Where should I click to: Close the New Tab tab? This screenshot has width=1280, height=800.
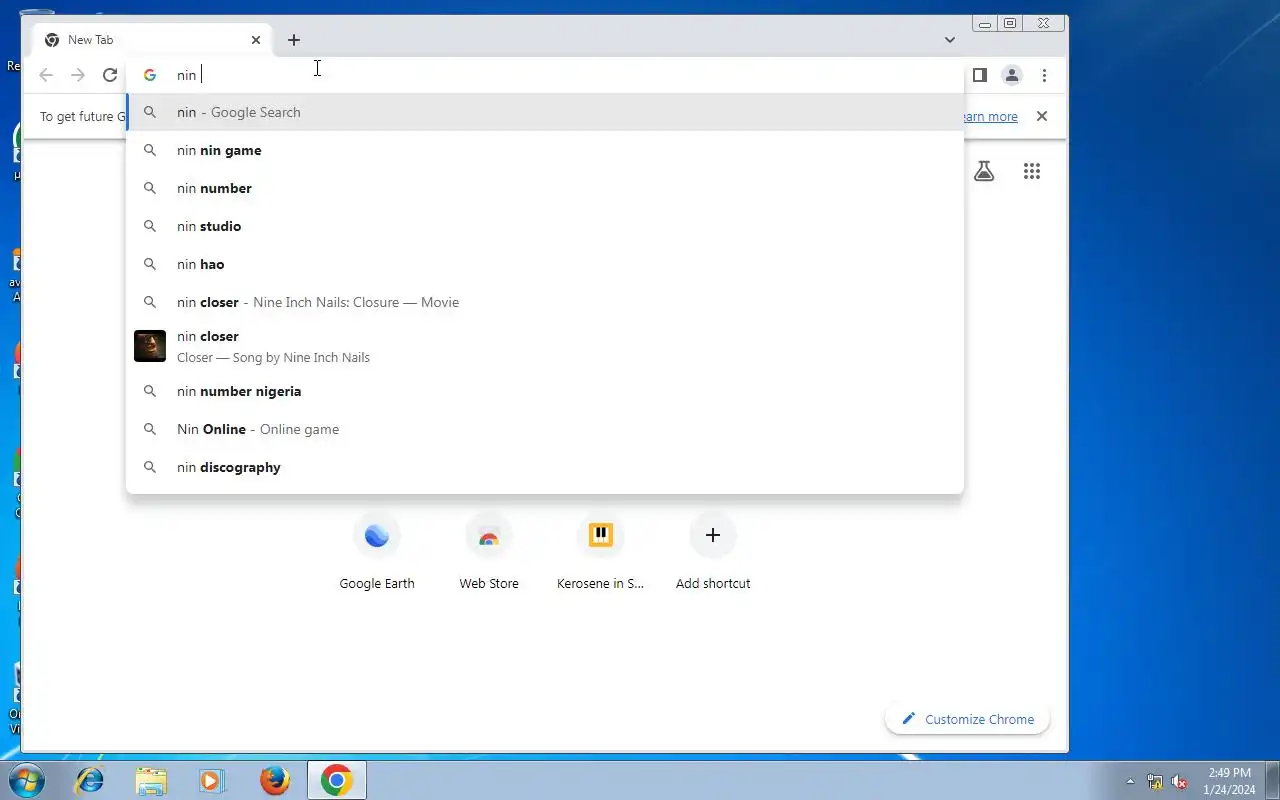256,40
